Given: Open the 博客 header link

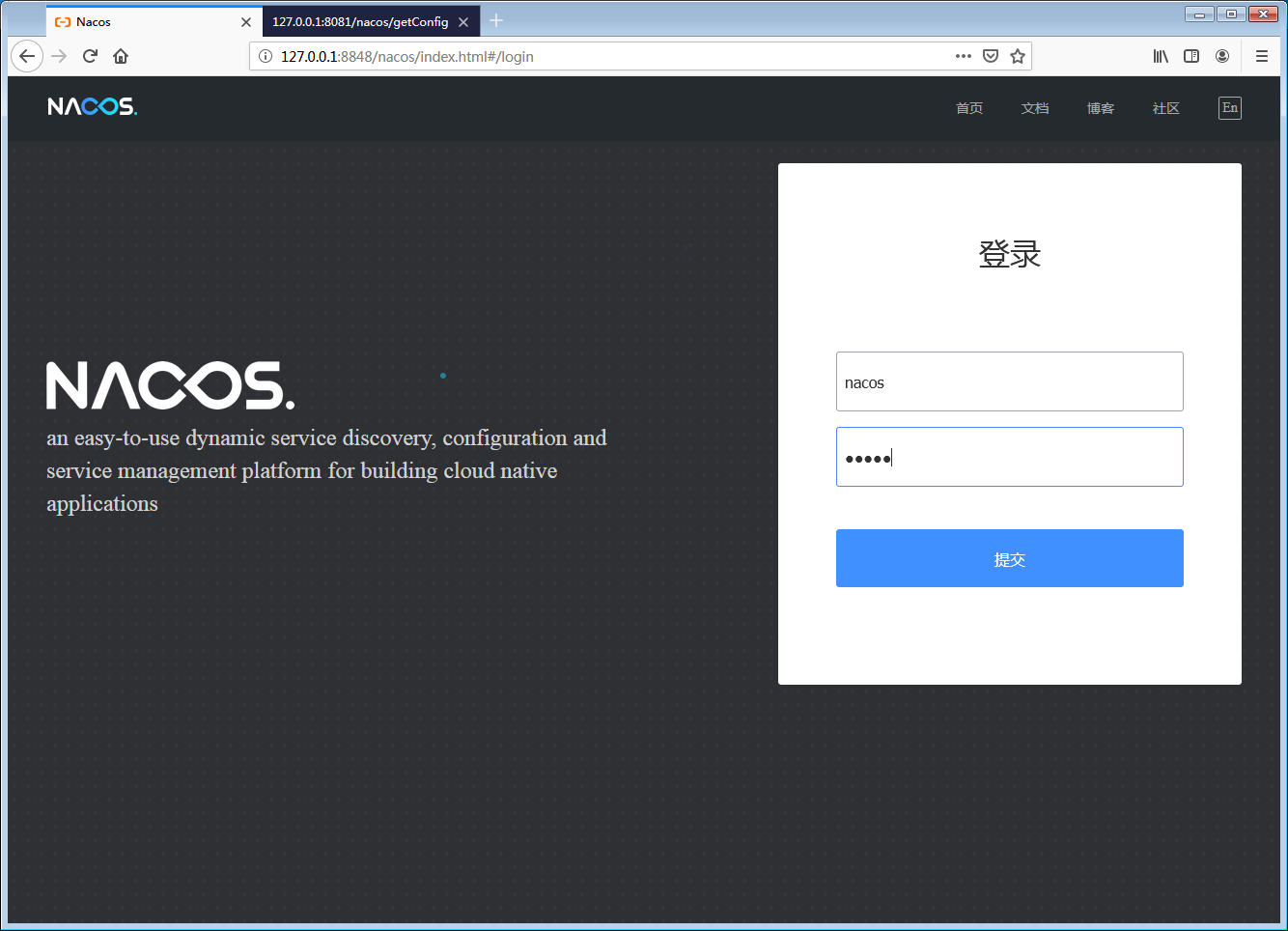Looking at the screenshot, I should (x=1101, y=108).
